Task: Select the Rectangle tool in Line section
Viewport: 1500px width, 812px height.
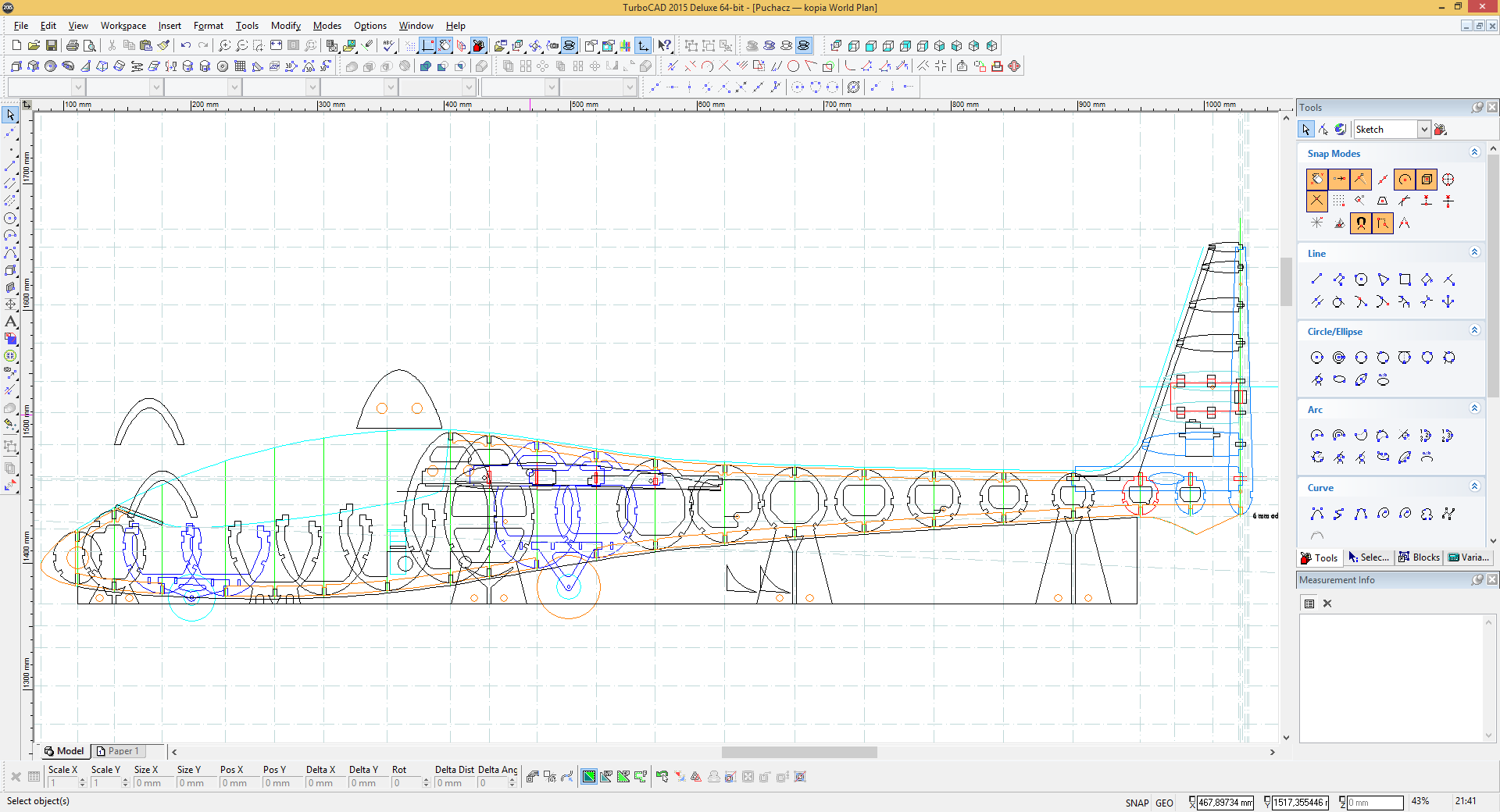Action: (x=1405, y=280)
